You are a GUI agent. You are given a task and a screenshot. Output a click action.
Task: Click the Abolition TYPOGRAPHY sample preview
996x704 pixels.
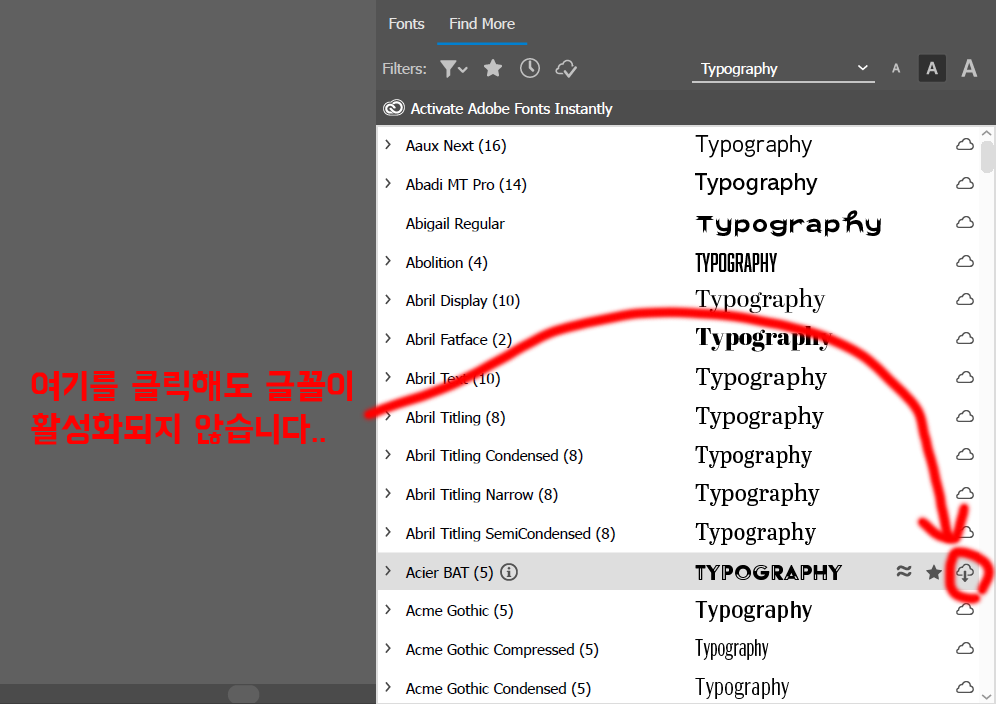[736, 262]
